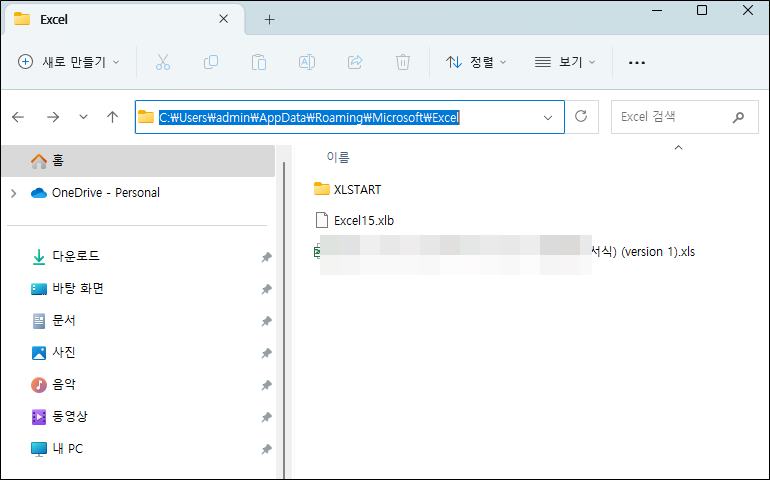
Task: Unpin 동영상 using its pin icon
Action: [266, 417]
